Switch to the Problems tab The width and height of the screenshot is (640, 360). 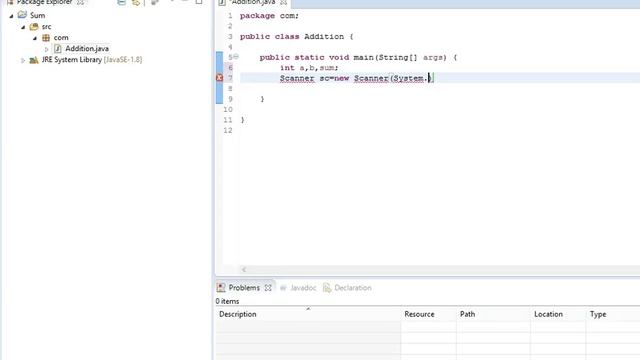(244, 288)
